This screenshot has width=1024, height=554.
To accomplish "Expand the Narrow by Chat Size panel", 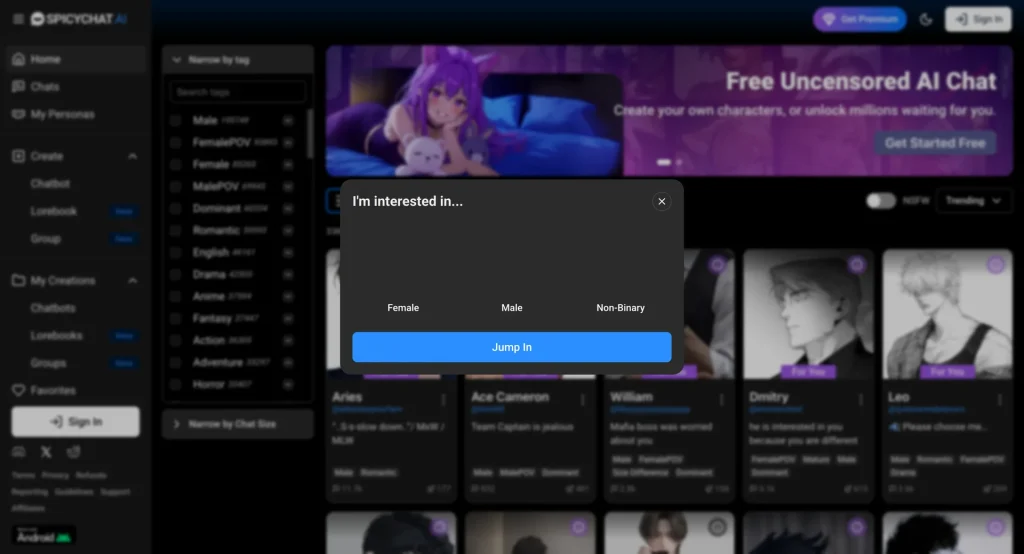I will tap(238, 424).
